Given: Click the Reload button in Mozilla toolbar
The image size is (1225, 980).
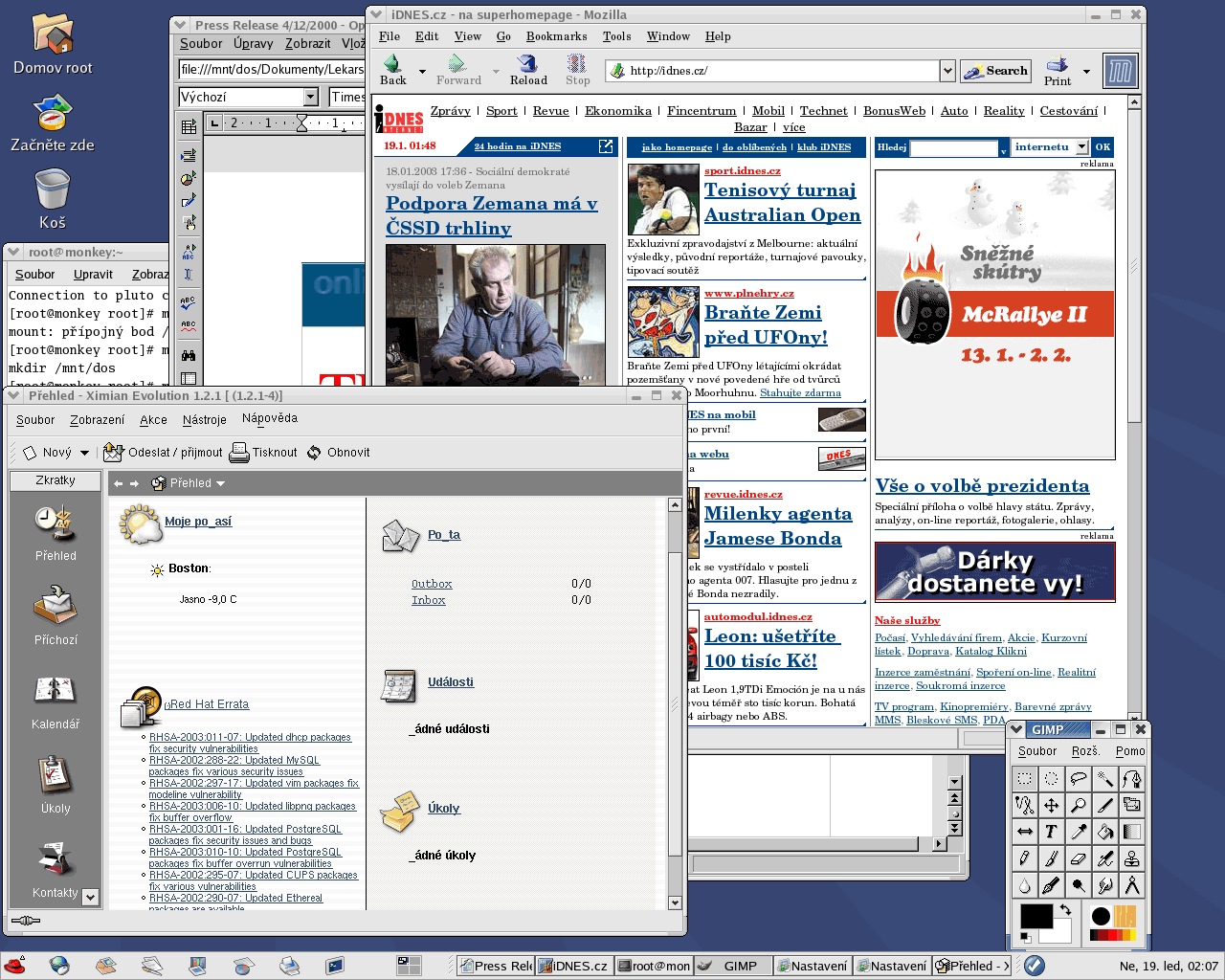Looking at the screenshot, I should click(527, 70).
